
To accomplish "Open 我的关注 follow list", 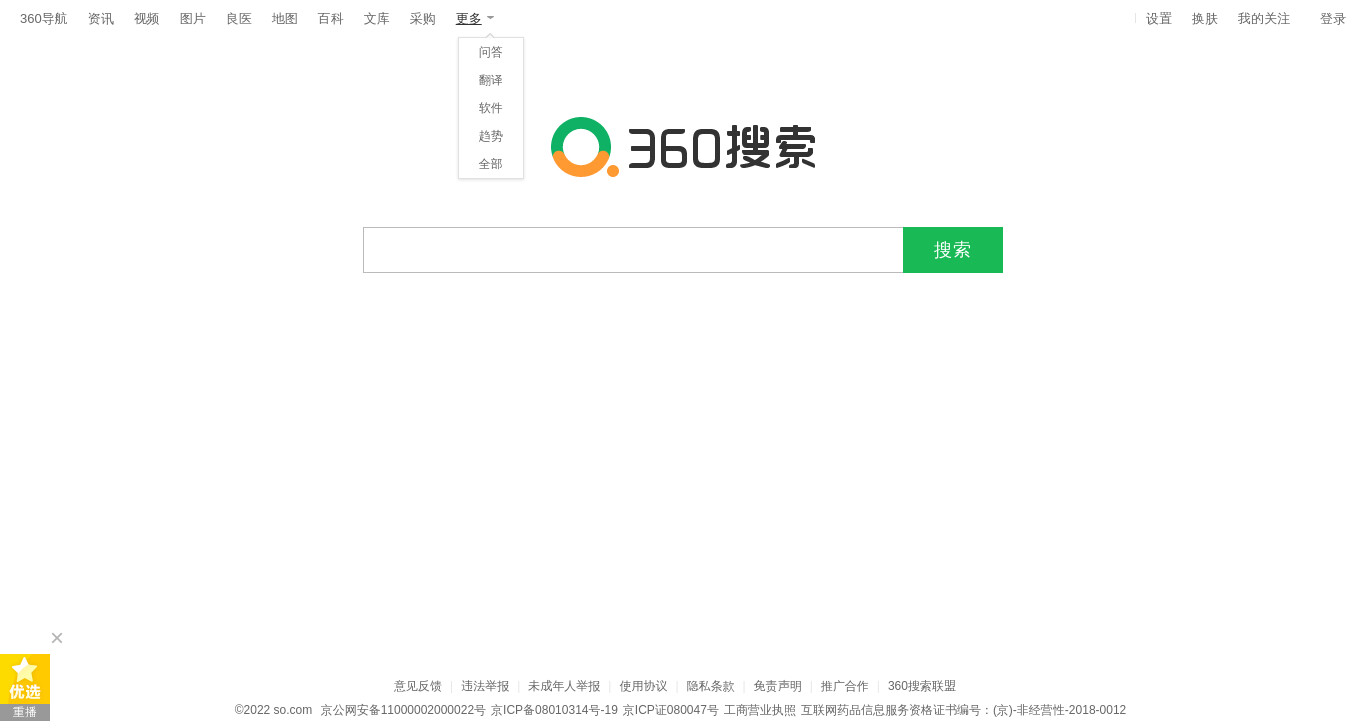I will point(1264,19).
